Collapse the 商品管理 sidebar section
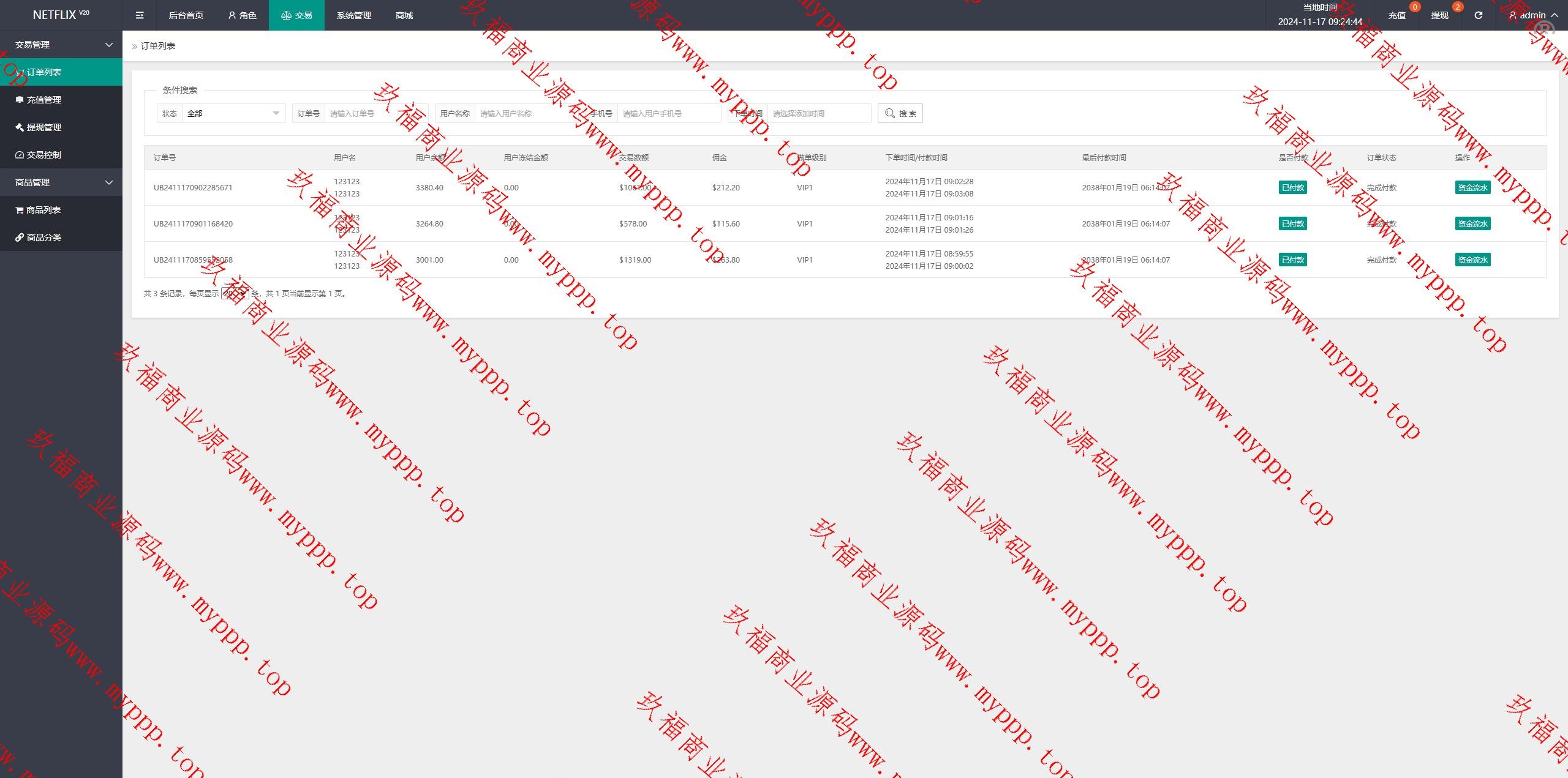The height and width of the screenshot is (778, 1568). 61,182
